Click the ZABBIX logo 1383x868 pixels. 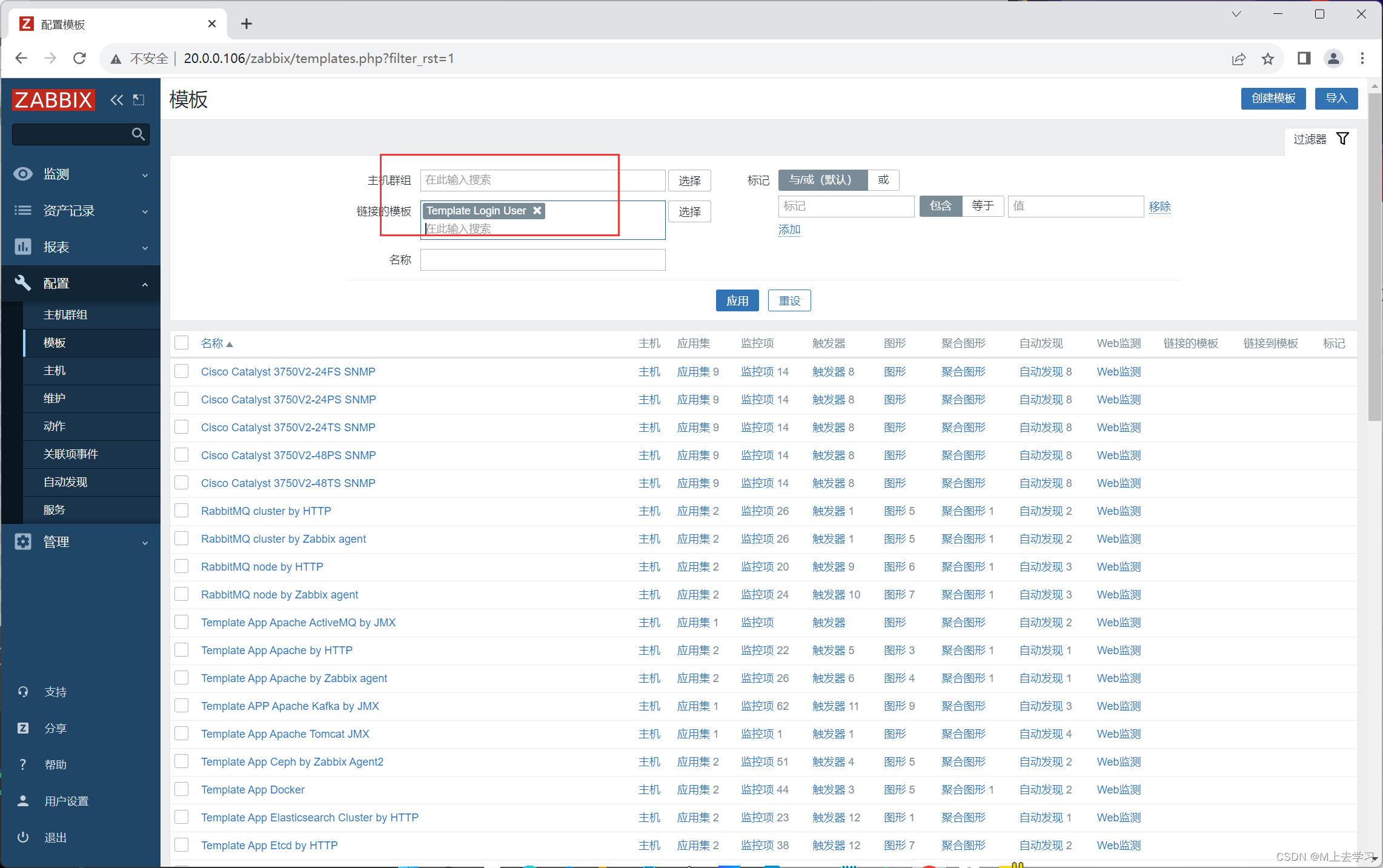[53, 100]
